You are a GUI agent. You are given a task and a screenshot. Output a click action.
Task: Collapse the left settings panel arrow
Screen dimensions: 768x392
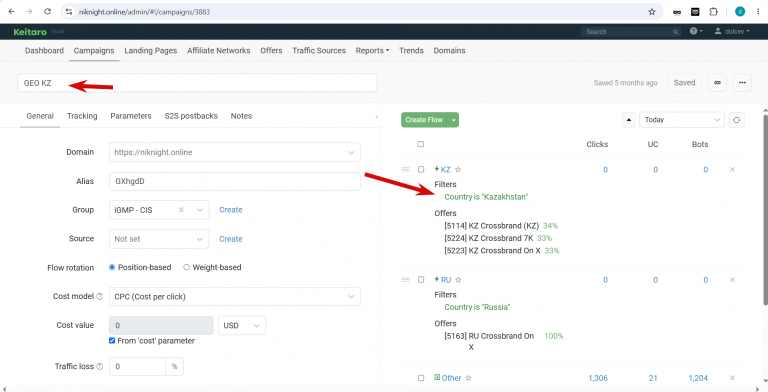point(377,117)
